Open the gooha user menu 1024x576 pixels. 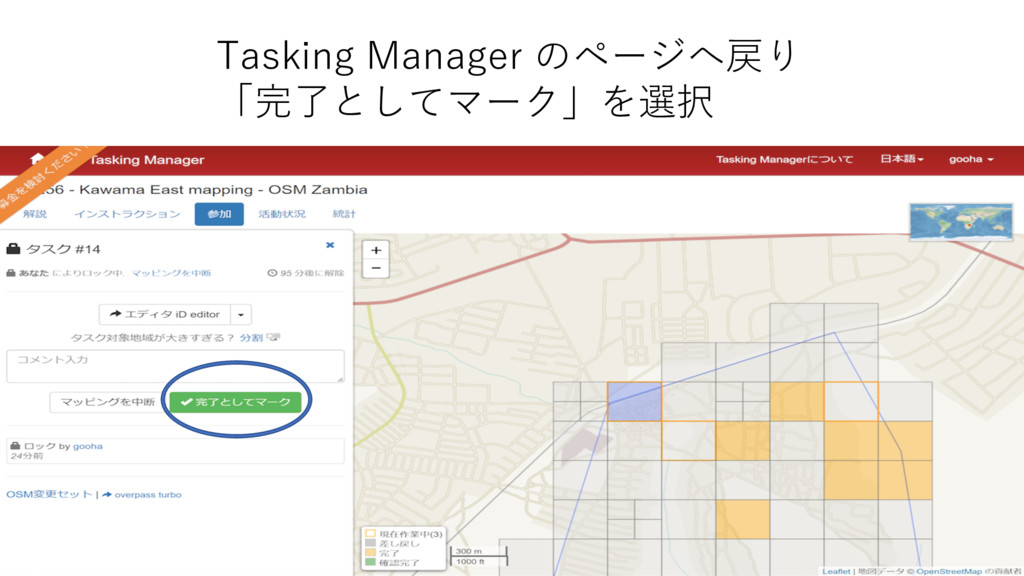pyautogui.click(x=971, y=159)
